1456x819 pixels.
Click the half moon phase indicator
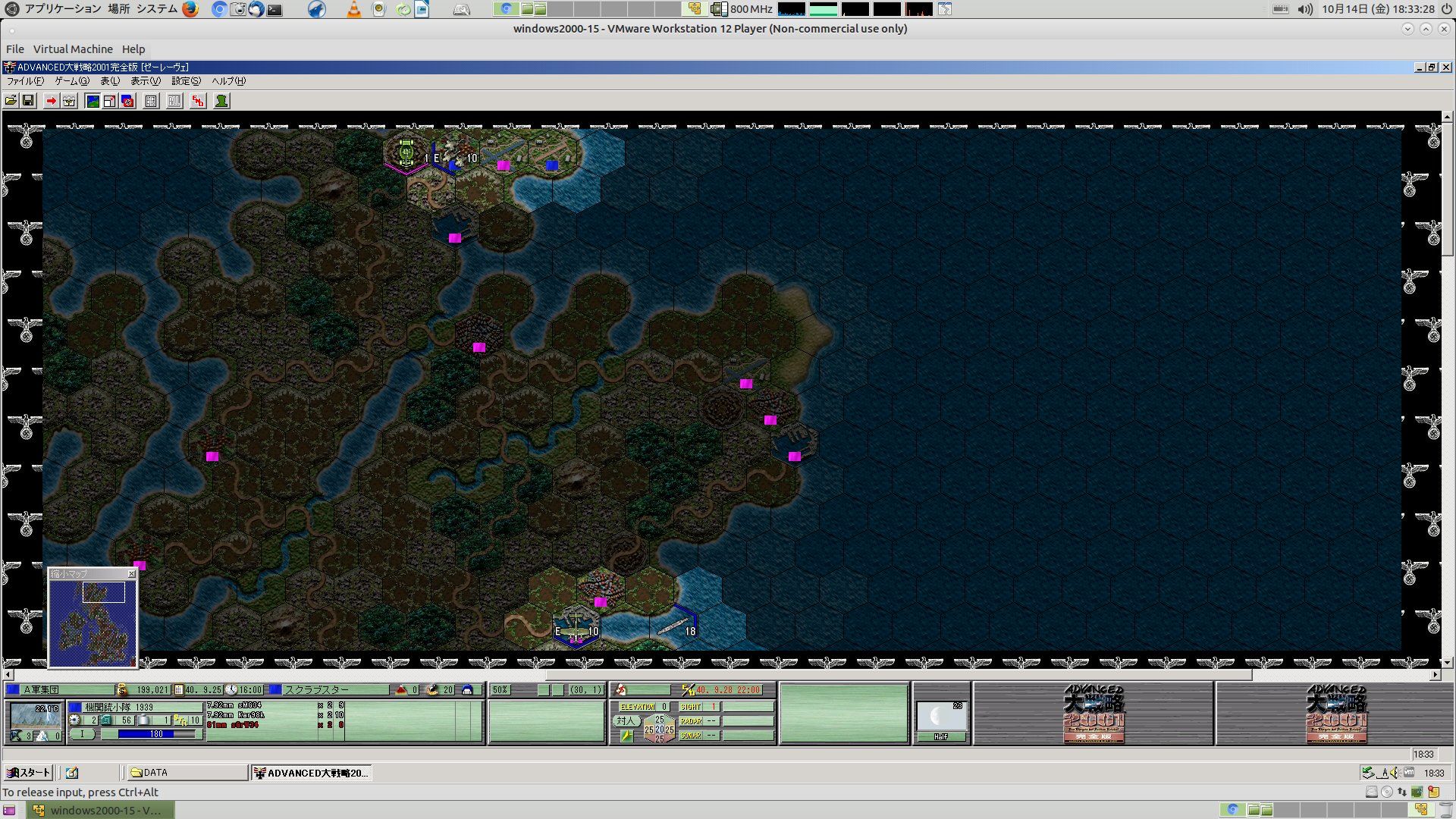(x=941, y=717)
